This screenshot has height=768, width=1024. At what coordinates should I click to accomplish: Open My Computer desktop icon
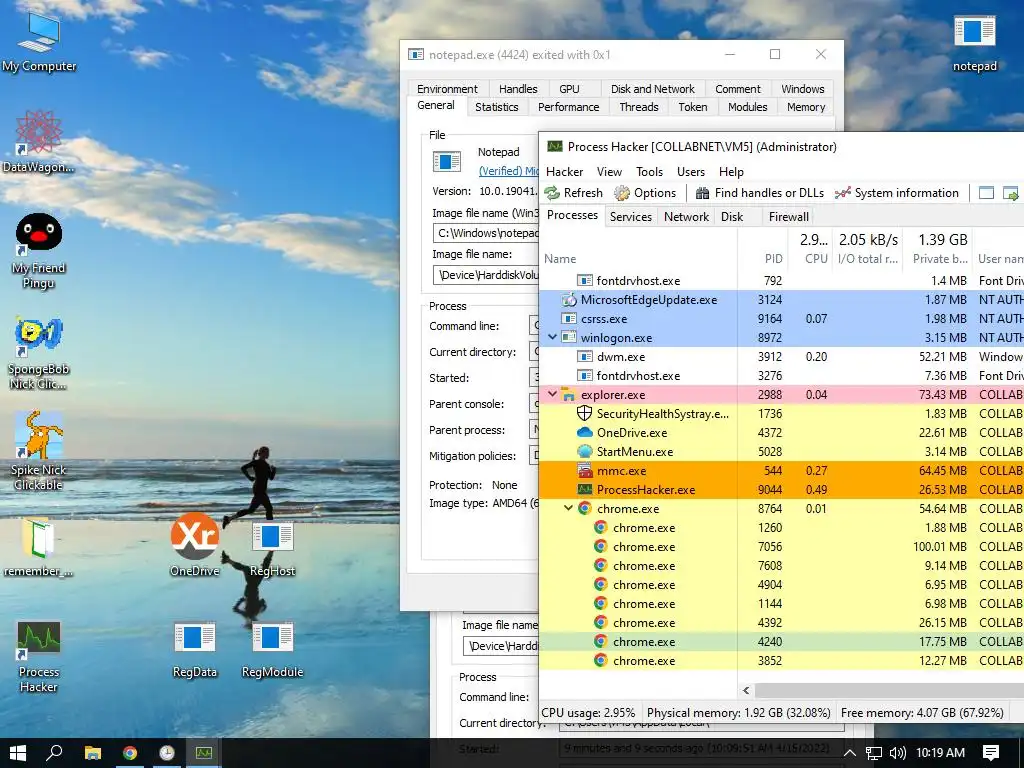point(39,40)
